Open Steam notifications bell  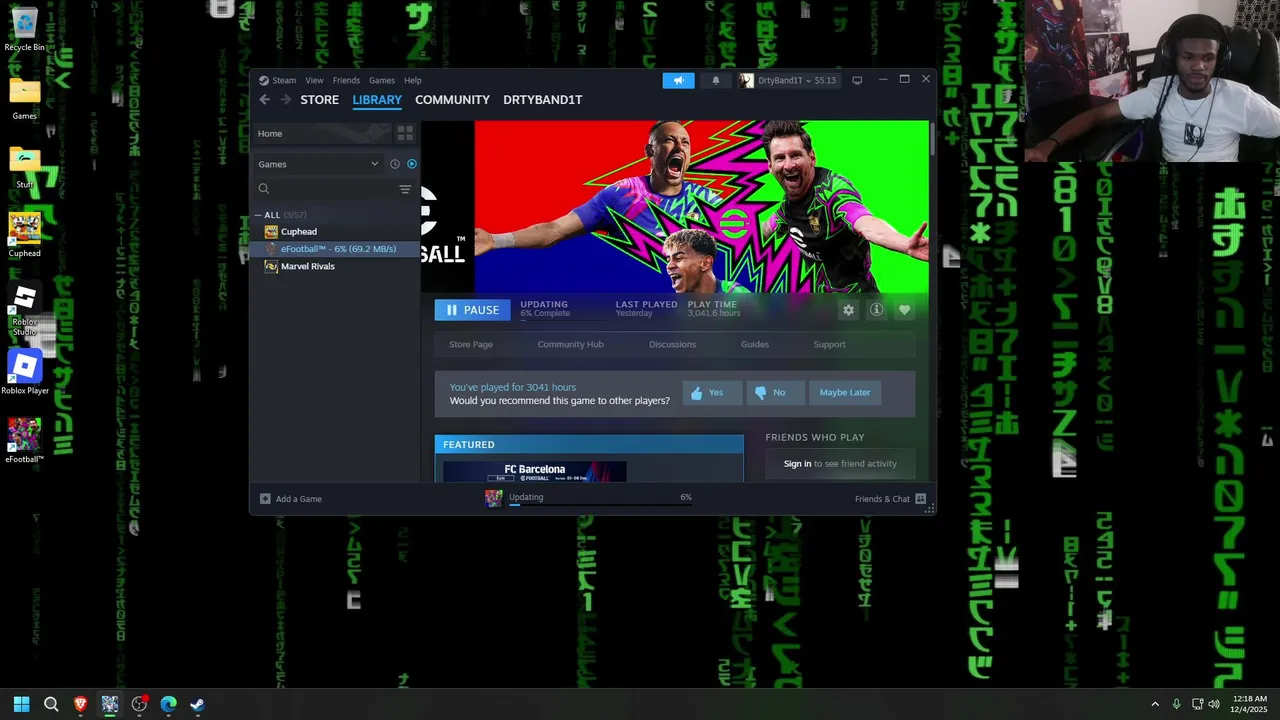[715, 80]
